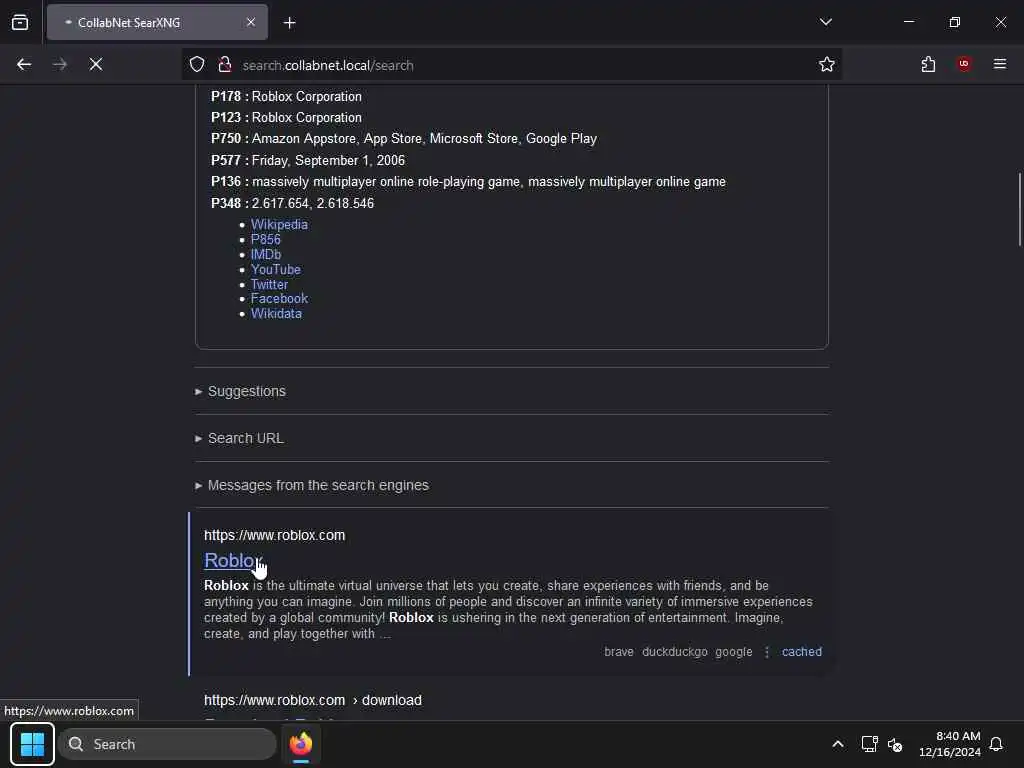Viewport: 1024px width, 768px height.
Task: Show hidden system tray icons
Action: [x=838, y=744]
